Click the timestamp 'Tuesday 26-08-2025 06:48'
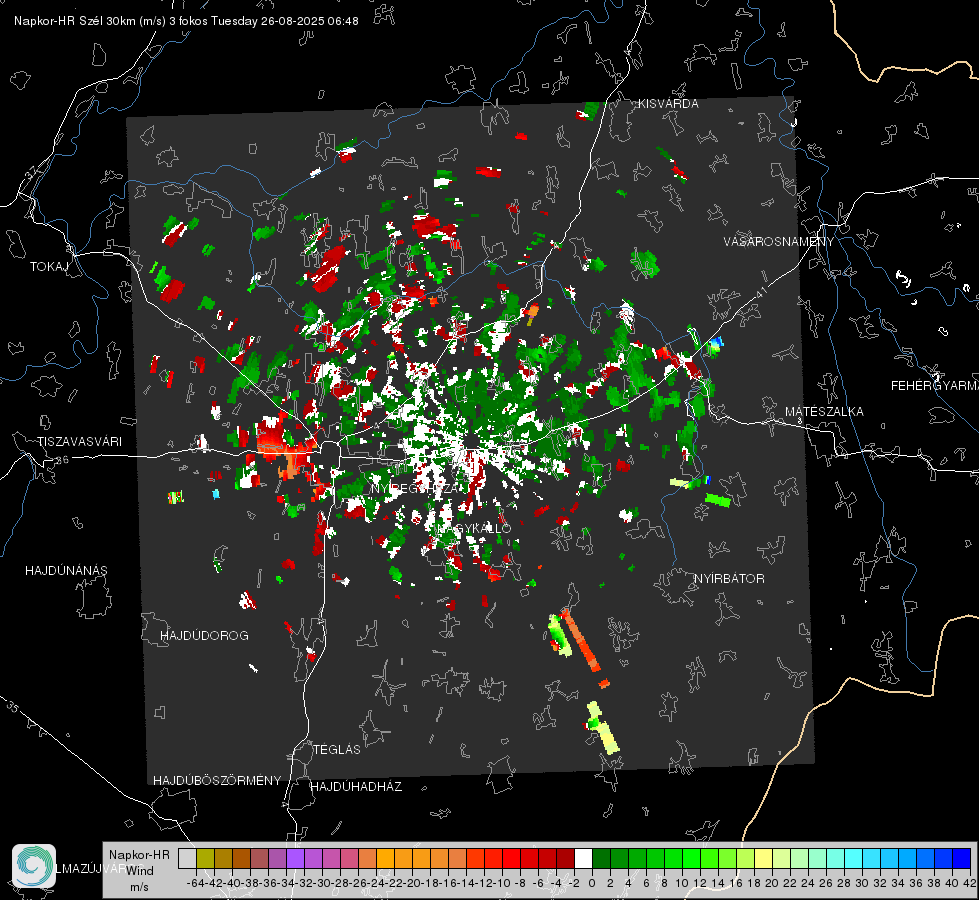Image resolution: width=979 pixels, height=900 pixels. coord(285,21)
